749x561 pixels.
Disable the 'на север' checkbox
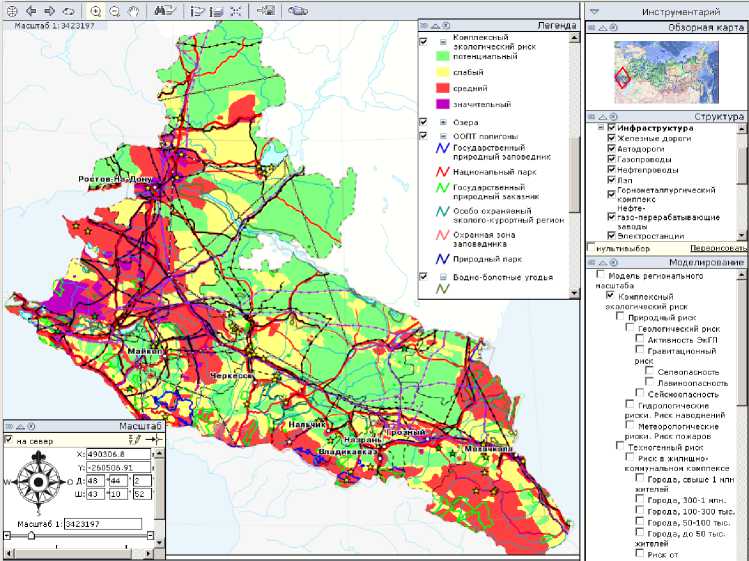click(9, 439)
